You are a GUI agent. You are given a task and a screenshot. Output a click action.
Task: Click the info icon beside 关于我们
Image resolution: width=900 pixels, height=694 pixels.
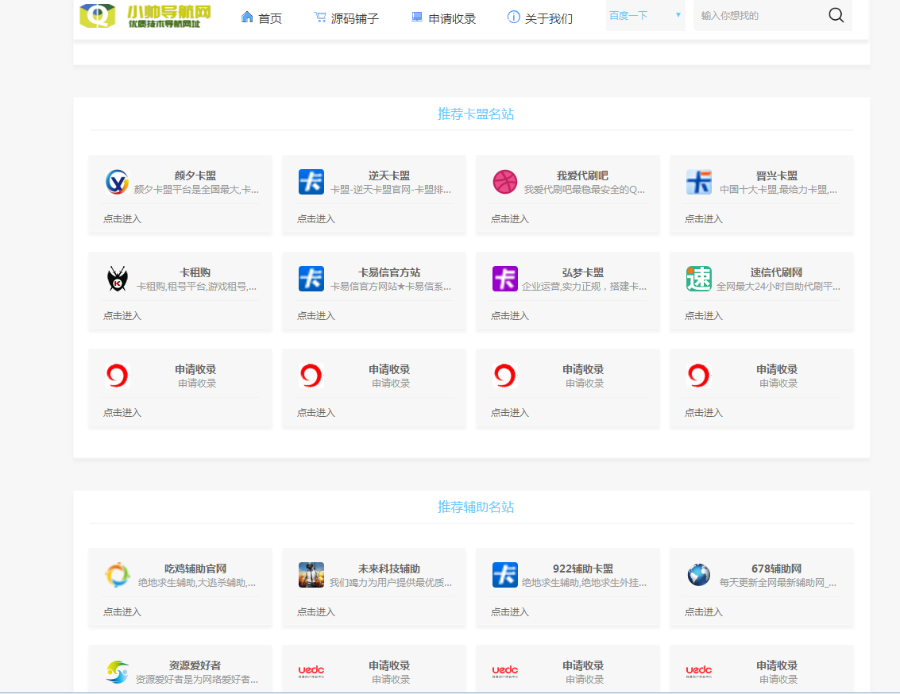click(513, 17)
